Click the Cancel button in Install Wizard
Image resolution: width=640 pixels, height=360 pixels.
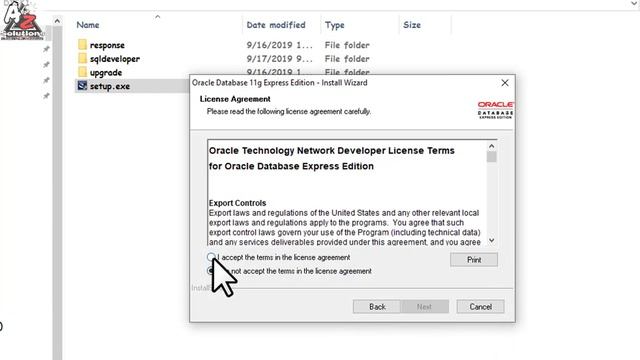480,307
